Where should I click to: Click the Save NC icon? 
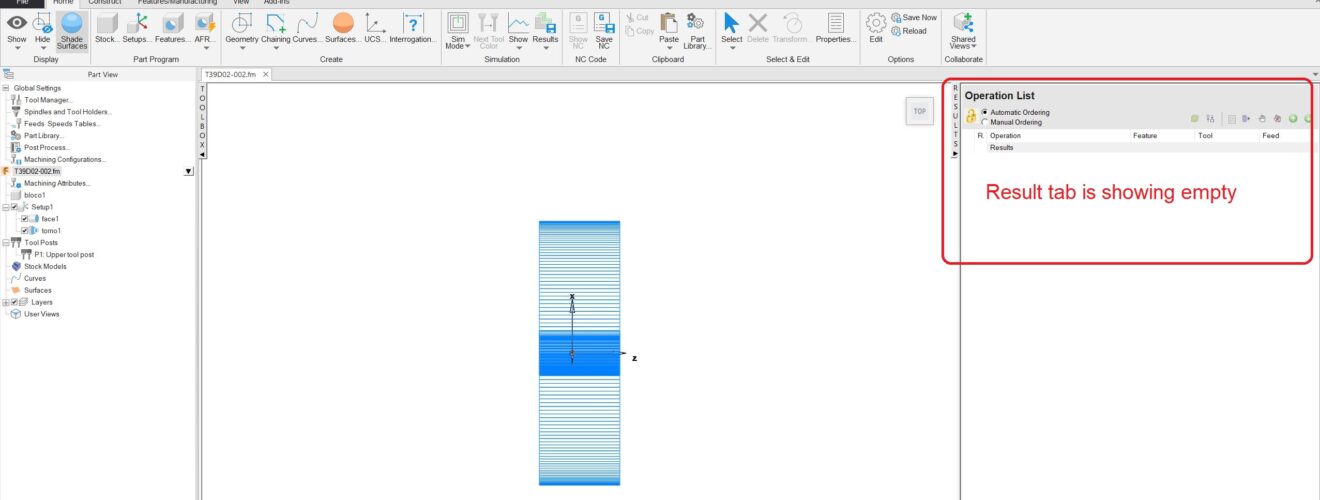pos(604,31)
